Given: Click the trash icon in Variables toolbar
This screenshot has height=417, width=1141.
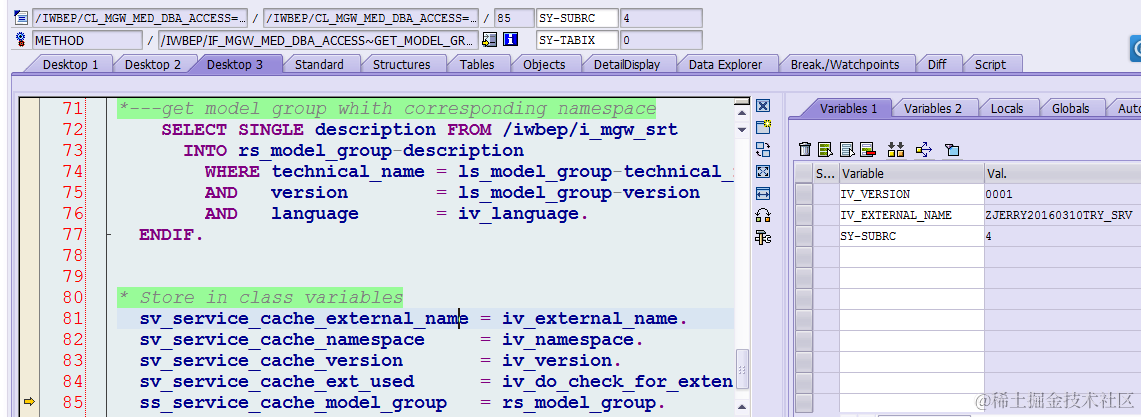Looking at the screenshot, I should [805, 150].
